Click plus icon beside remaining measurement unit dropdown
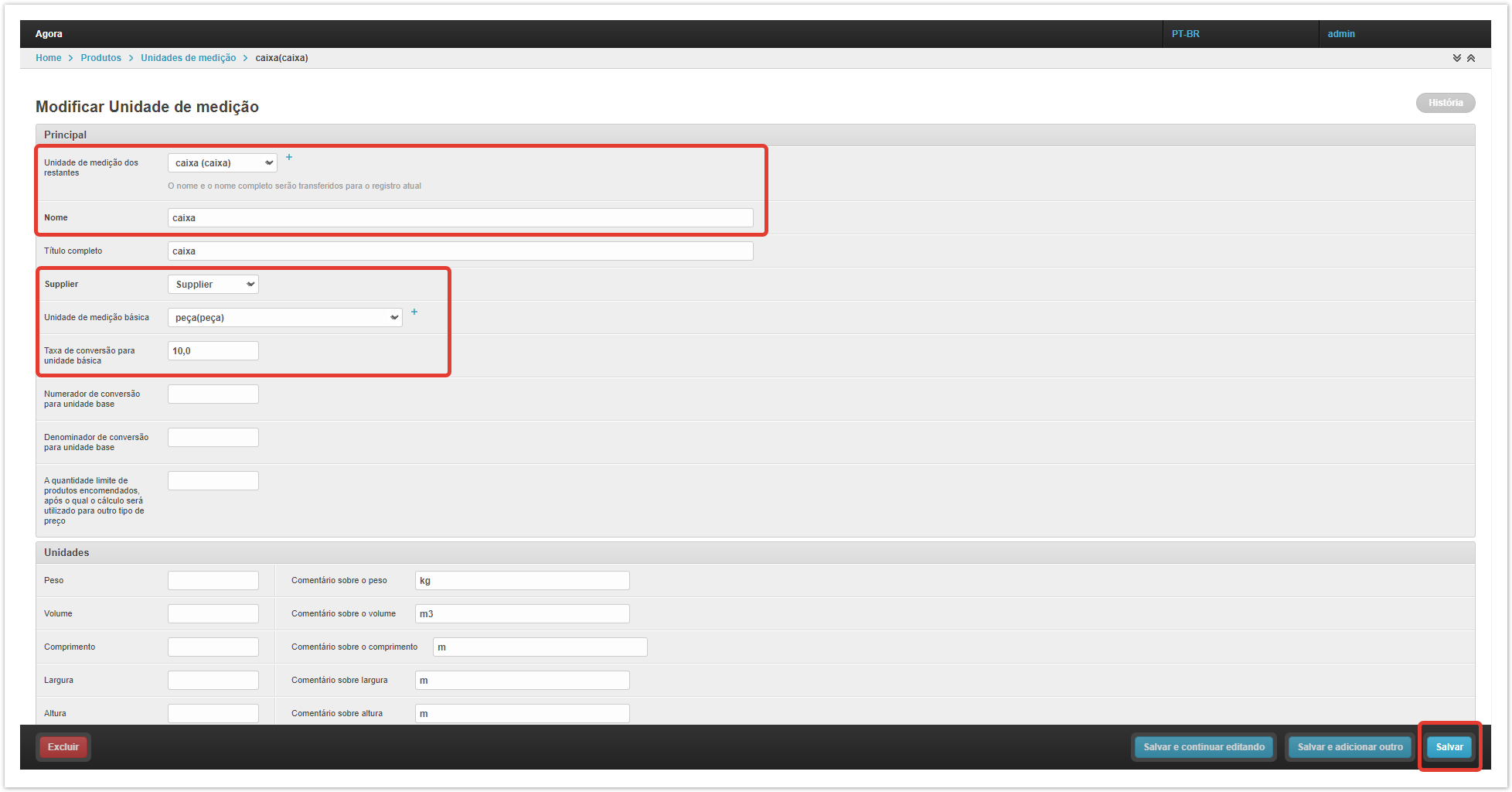The height and width of the screenshot is (792, 1512). click(289, 157)
